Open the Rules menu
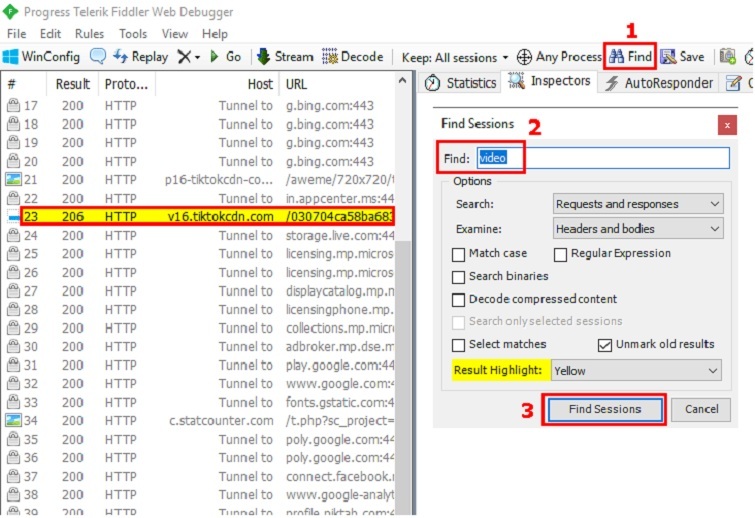Image resolution: width=755 pixels, height=518 pixels. tap(89, 33)
